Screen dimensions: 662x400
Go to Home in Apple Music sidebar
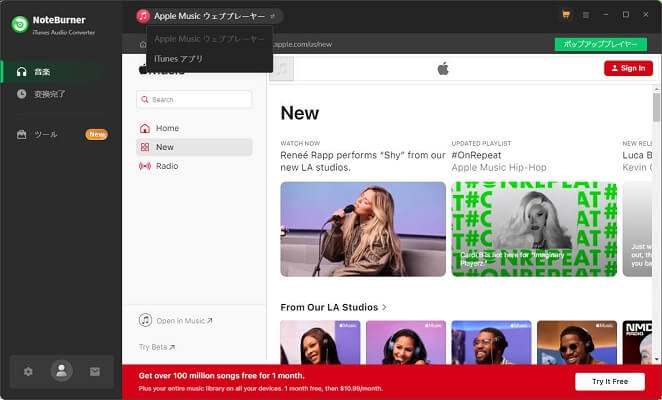tap(194, 128)
